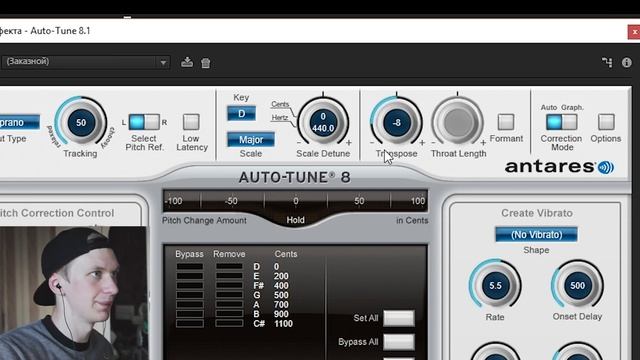Click the Throat Length knob
Viewport: 640px width, 360px height.
click(458, 122)
